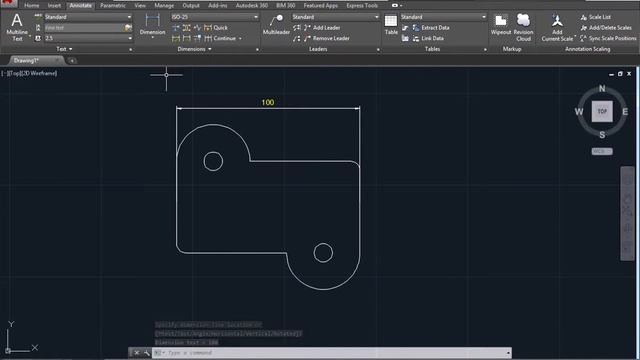Open the Manage ribbon tab
640x360 pixels.
pos(164,6)
